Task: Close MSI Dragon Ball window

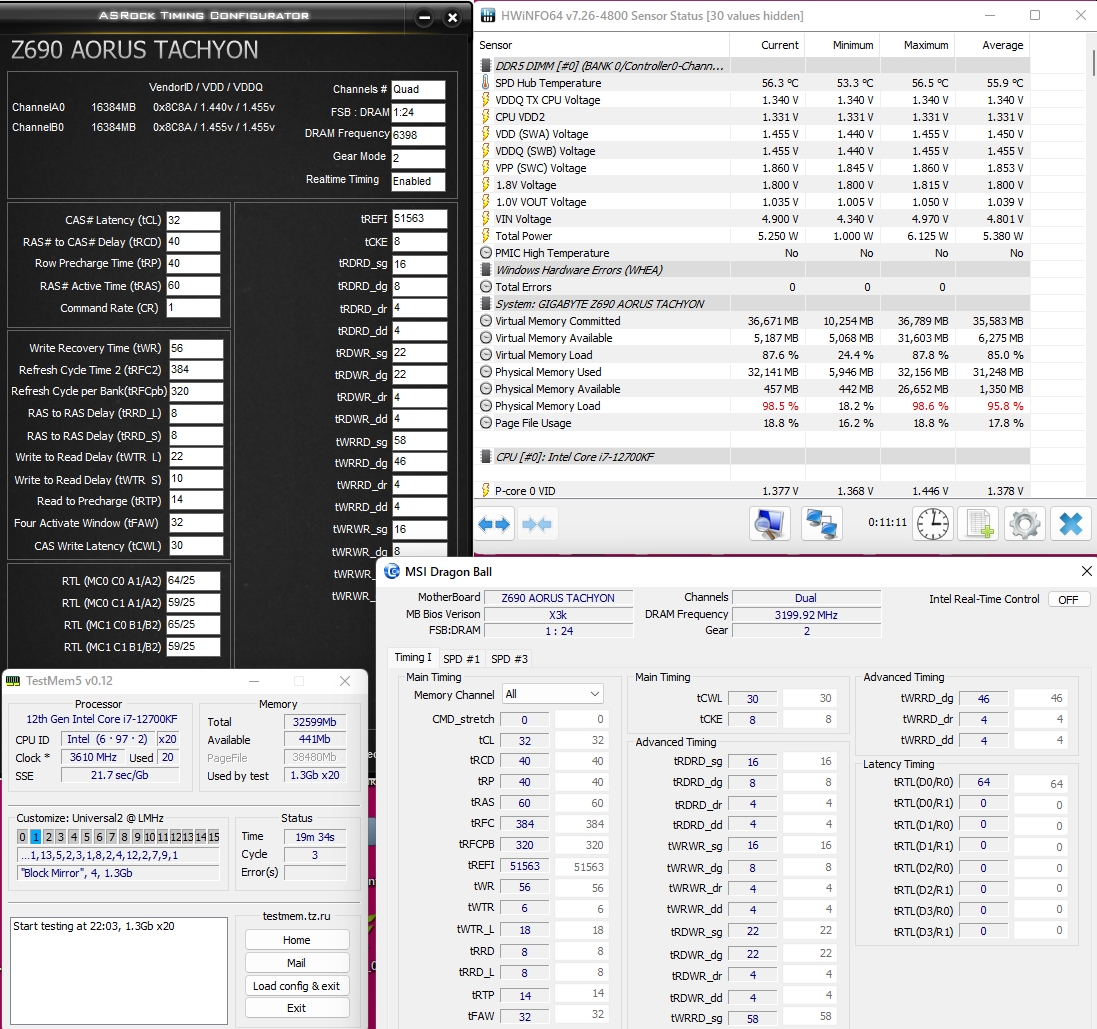Action: 1086,572
